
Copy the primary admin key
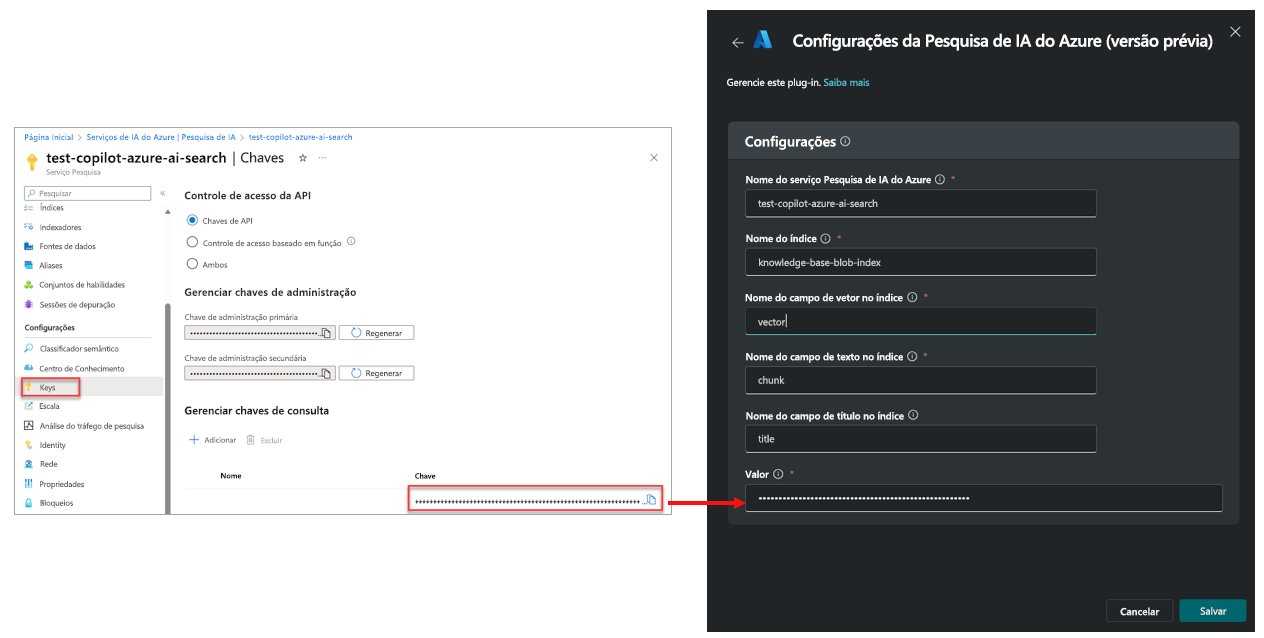[326, 333]
